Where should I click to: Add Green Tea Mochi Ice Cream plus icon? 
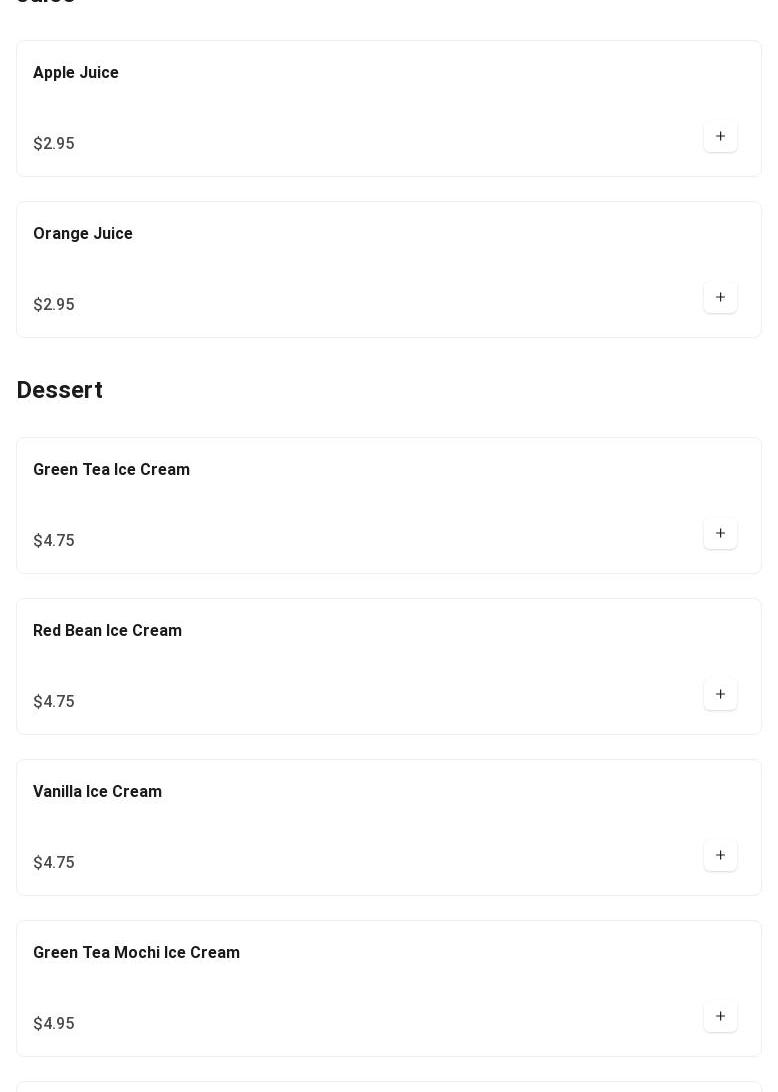coord(720,1015)
